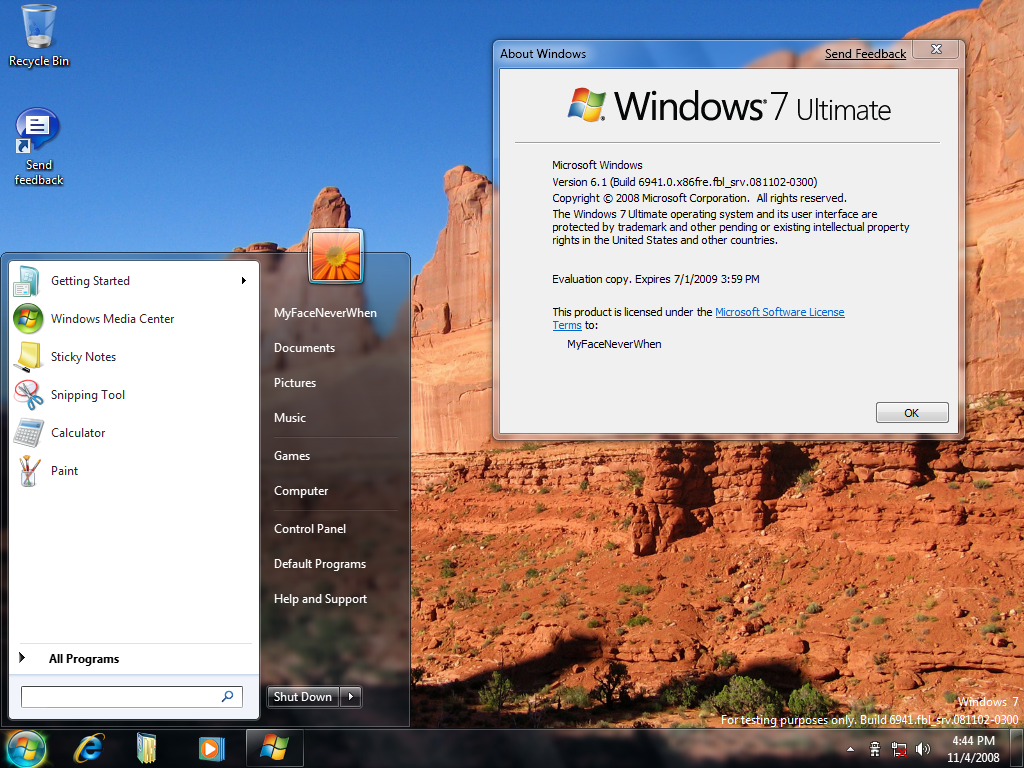Image resolution: width=1024 pixels, height=768 pixels.
Task: Open Sticky Notes from Start menu
Action: [83, 357]
